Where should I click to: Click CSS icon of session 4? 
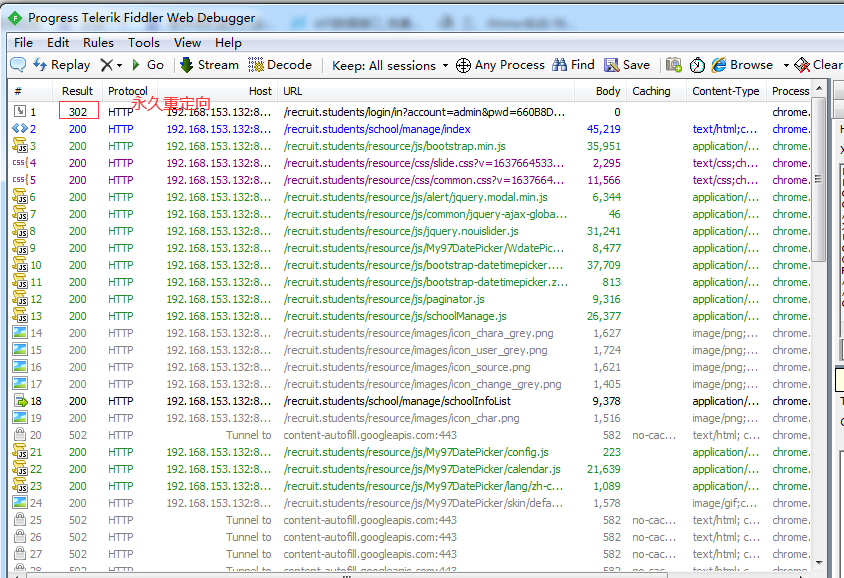20,163
